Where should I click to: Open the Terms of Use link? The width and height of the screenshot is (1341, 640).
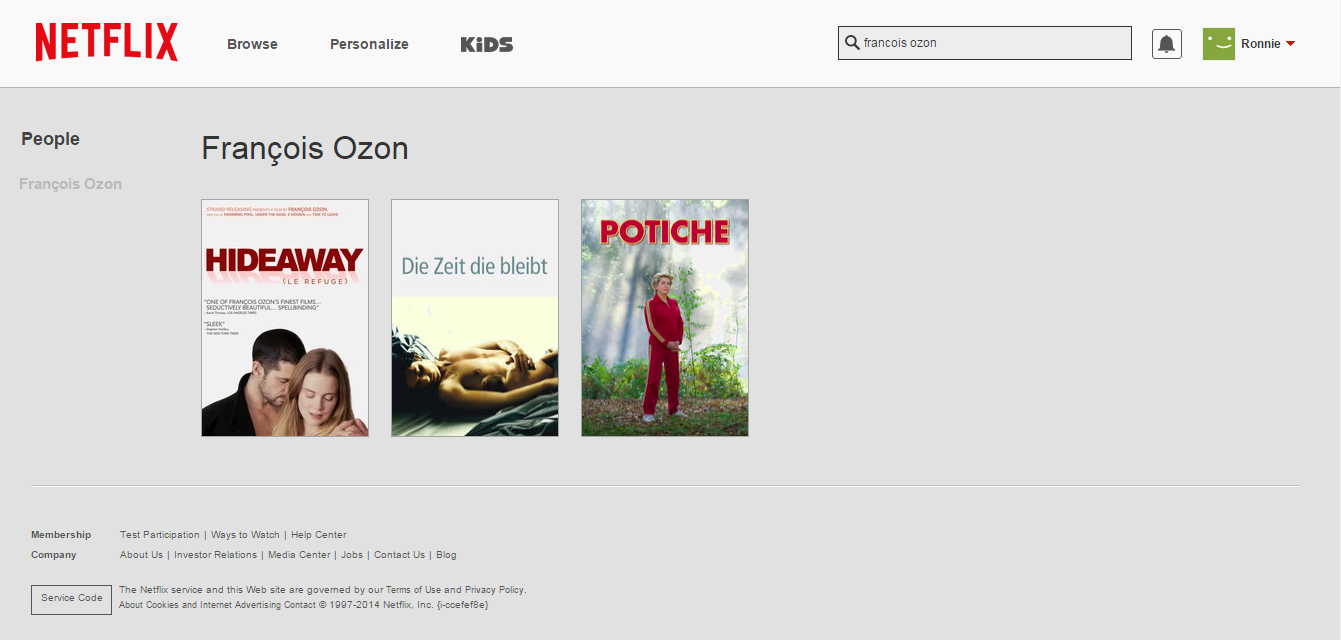click(413, 590)
